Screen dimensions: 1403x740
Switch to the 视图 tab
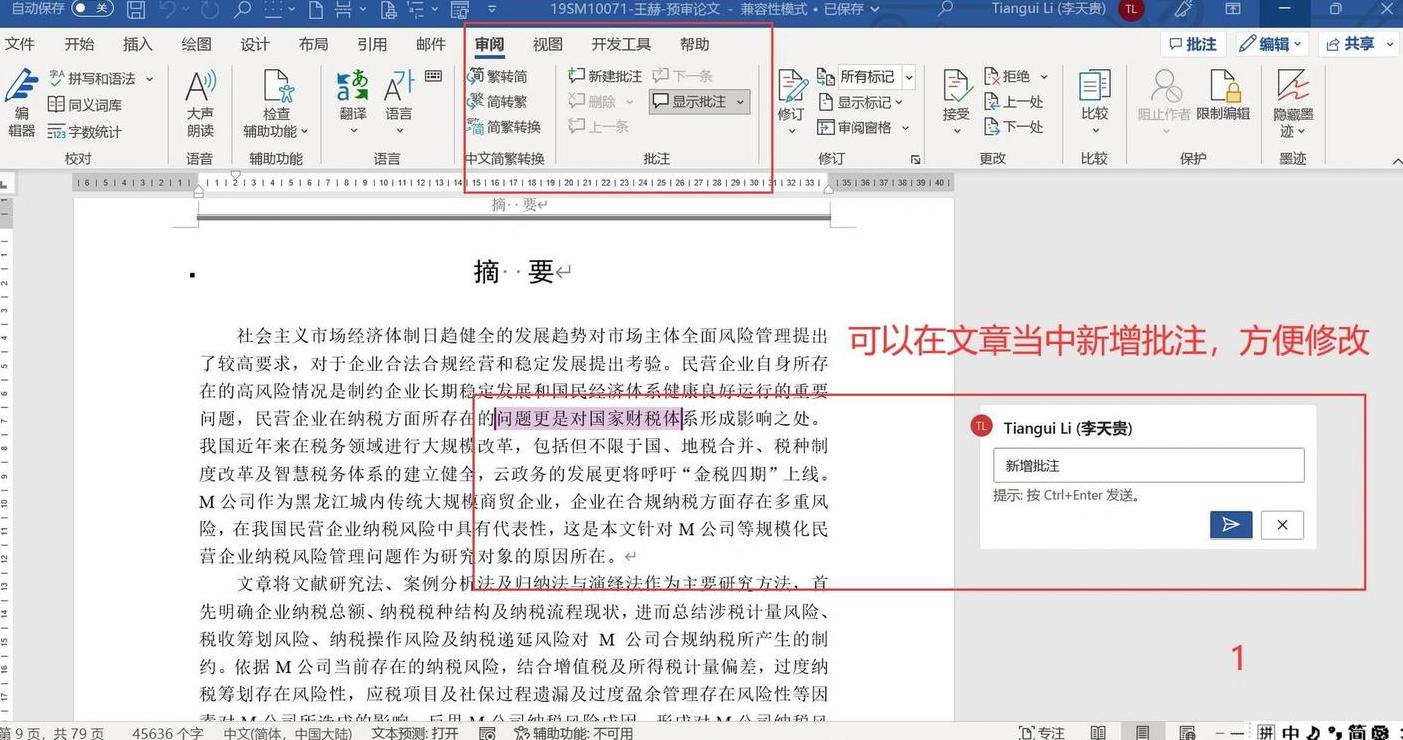point(548,44)
